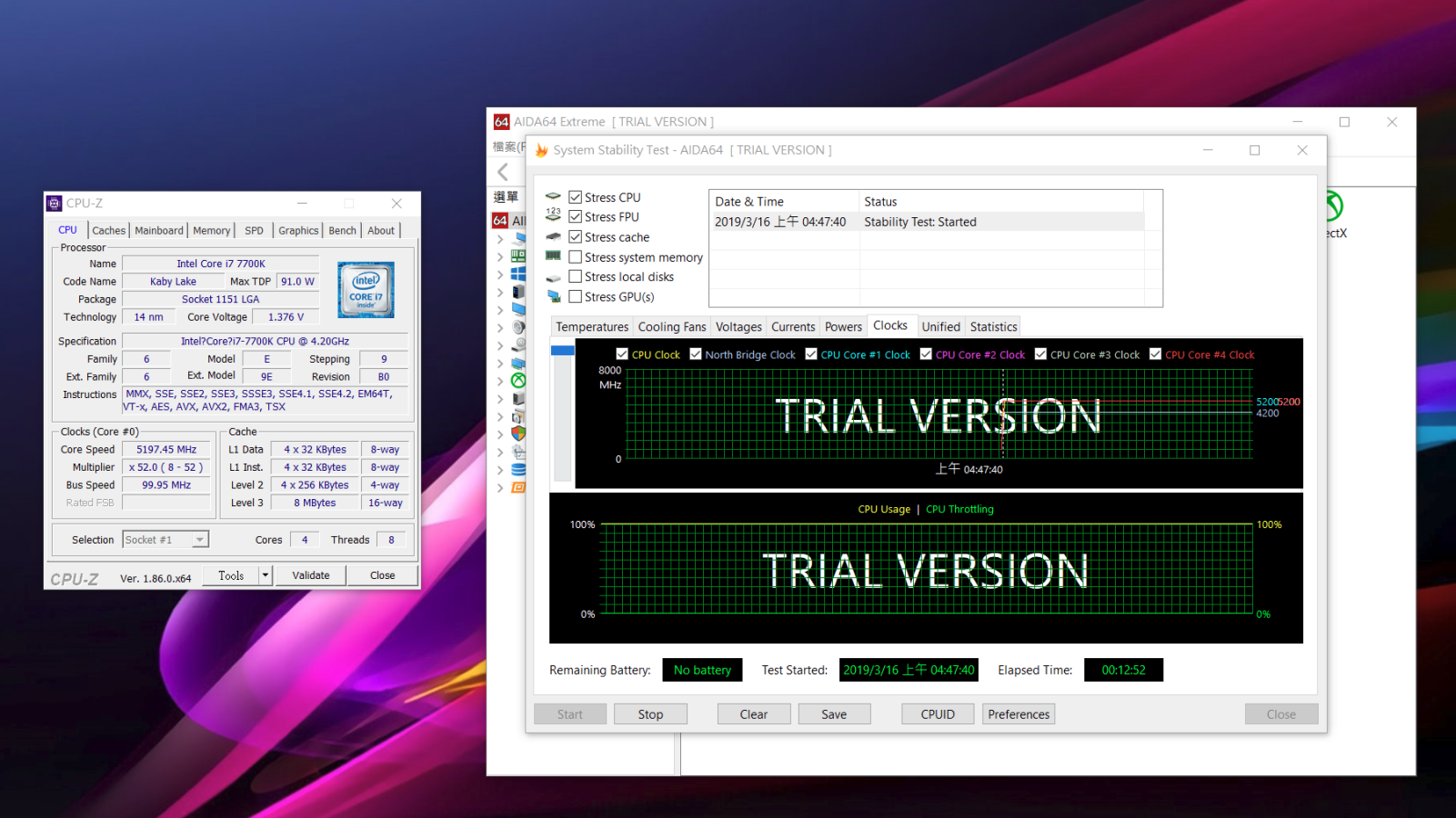Click the green Xbox-style DirectX icon in tree

click(x=518, y=381)
